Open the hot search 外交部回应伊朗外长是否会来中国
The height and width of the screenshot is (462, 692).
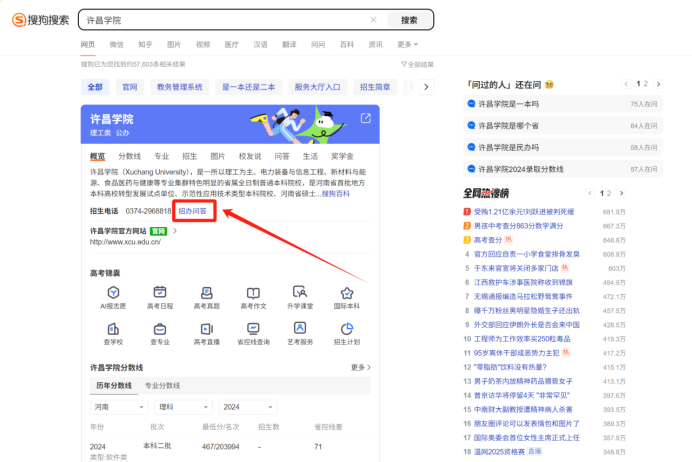pos(527,325)
